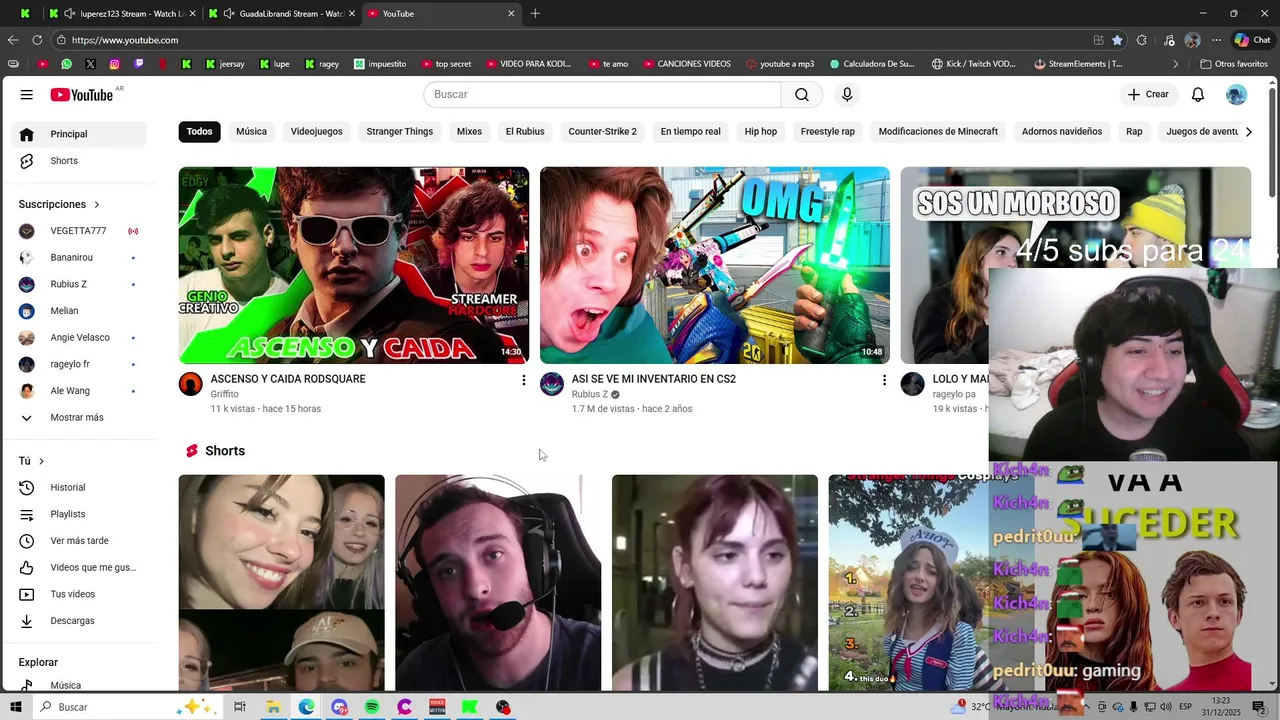Open the youtube a mp3 bookmark
The height and width of the screenshot is (720, 1280).
780,64
